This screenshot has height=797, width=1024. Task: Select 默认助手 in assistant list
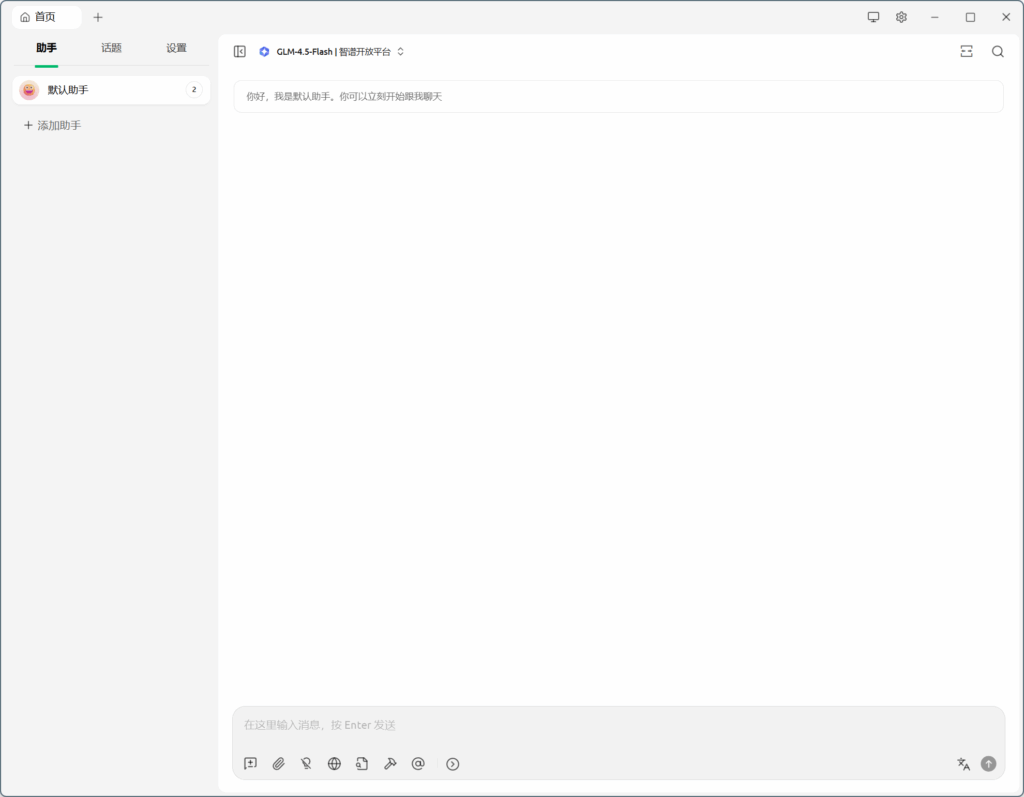[x=100, y=90]
